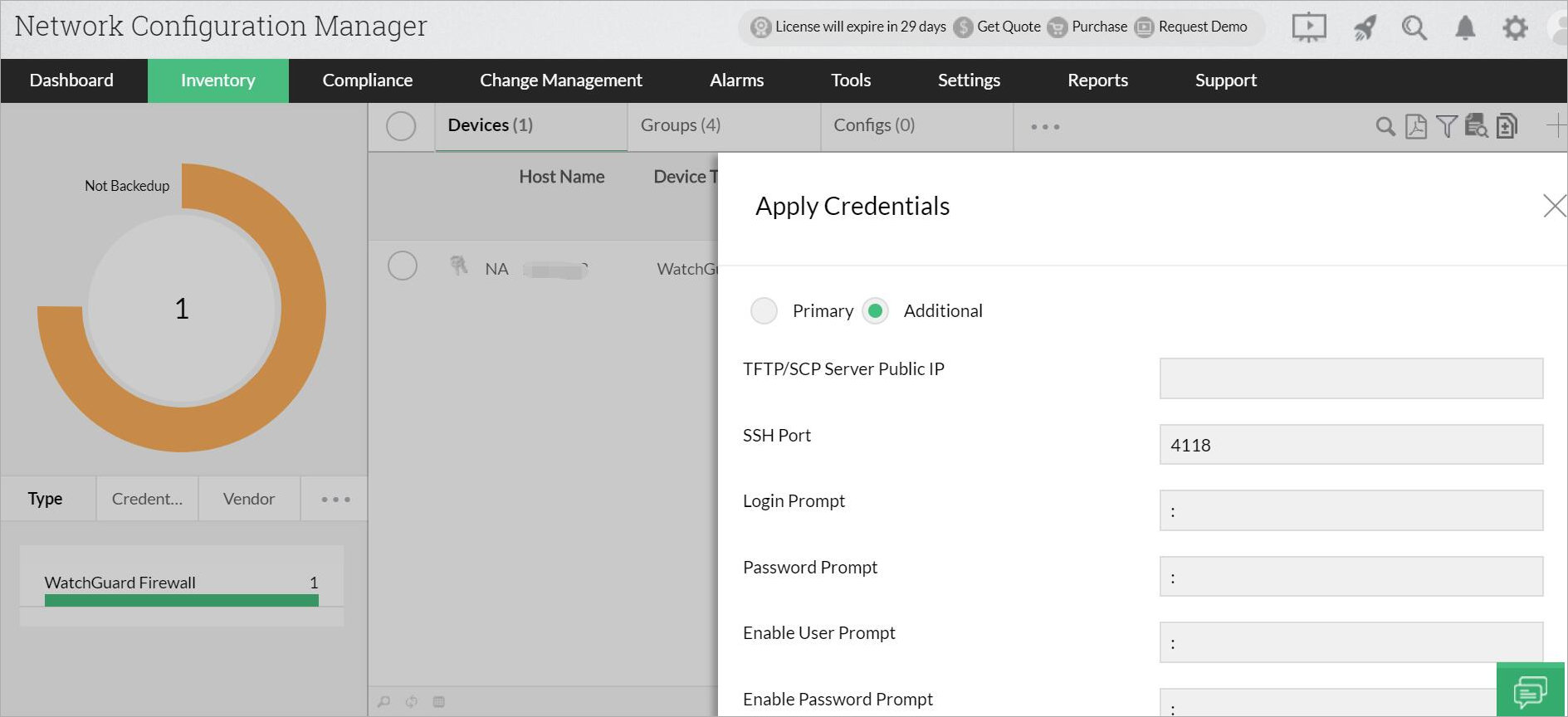Expand more tabs ellipsis next to Configs
The width and height of the screenshot is (1568, 717).
click(1045, 127)
